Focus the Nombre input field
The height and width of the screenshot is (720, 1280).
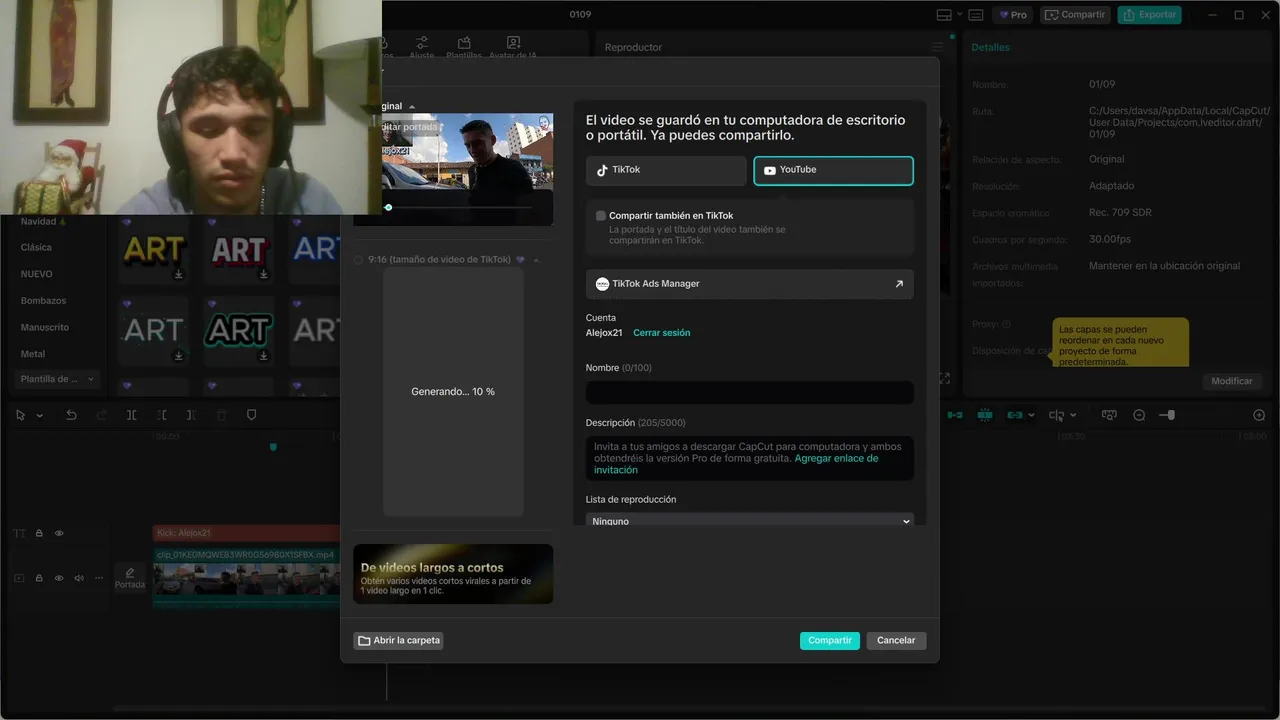(750, 392)
